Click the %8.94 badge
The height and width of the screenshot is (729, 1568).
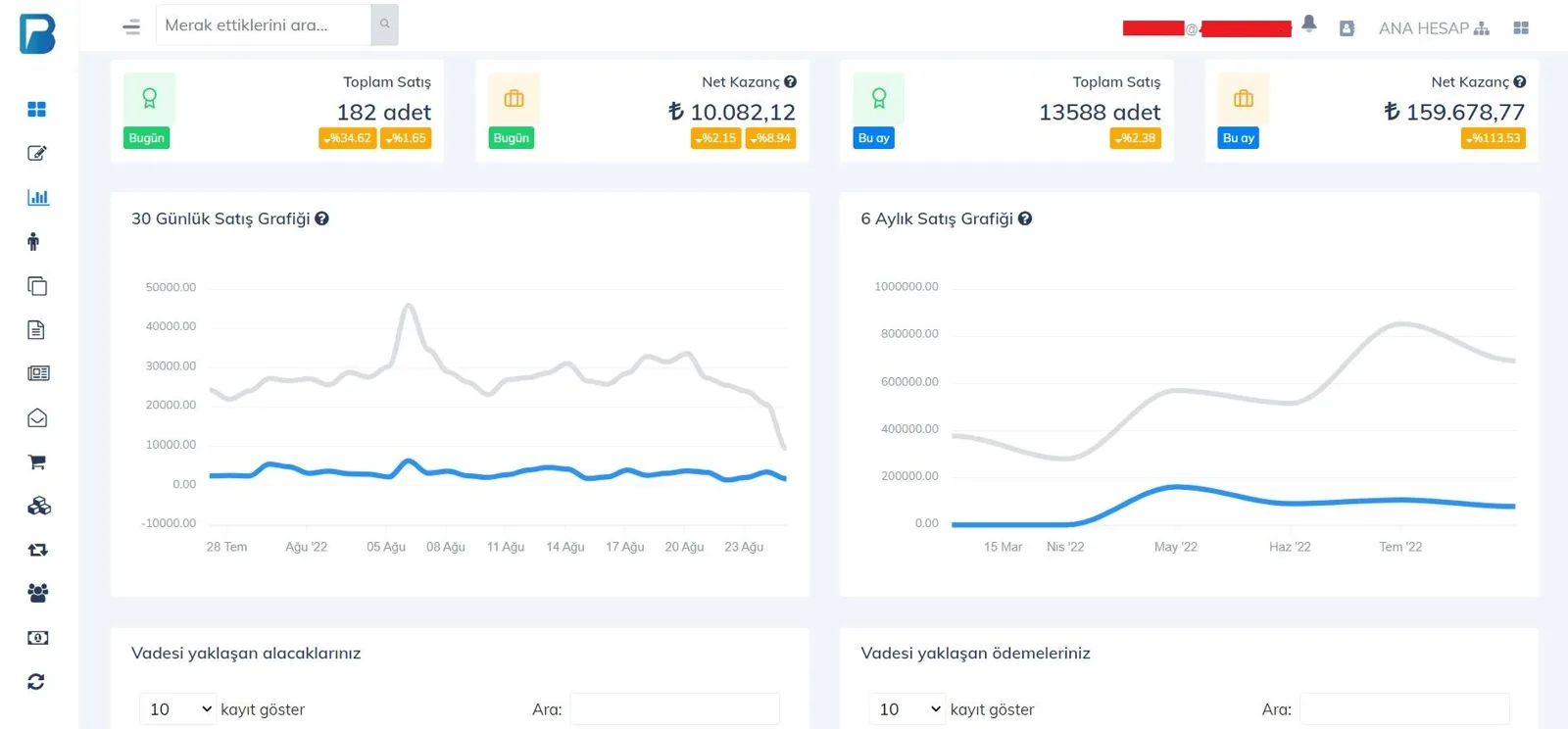point(770,139)
